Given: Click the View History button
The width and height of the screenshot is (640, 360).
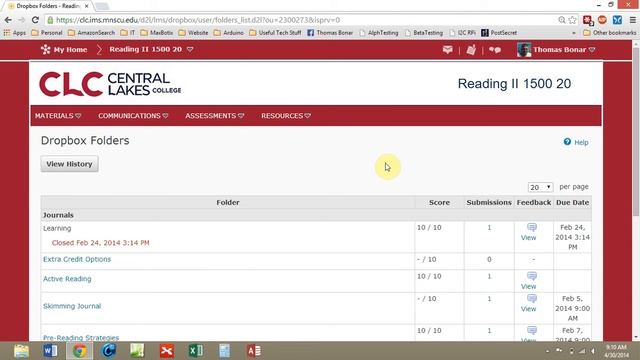Looking at the screenshot, I should click(69, 164).
